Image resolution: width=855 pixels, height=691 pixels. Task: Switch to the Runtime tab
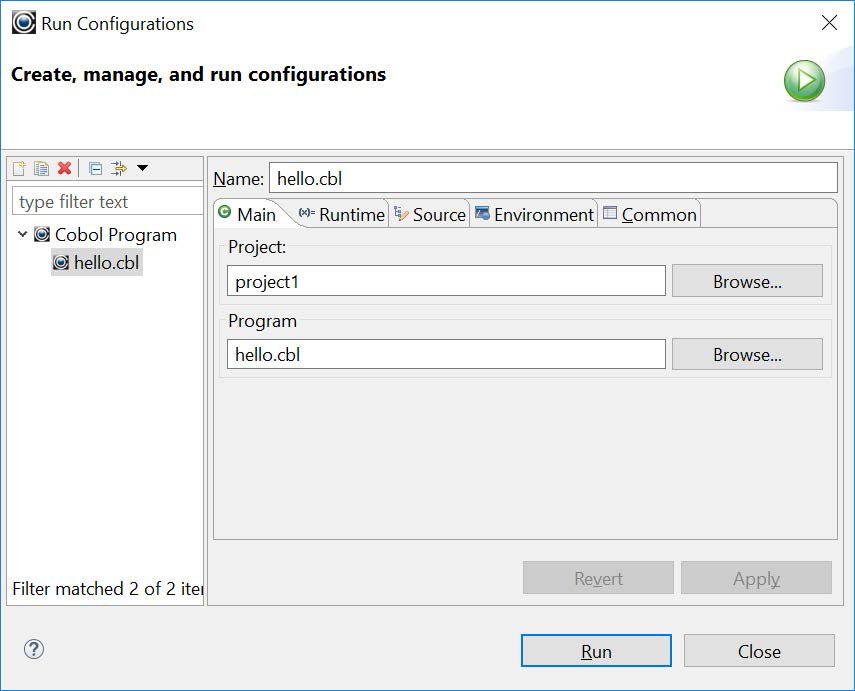click(345, 214)
